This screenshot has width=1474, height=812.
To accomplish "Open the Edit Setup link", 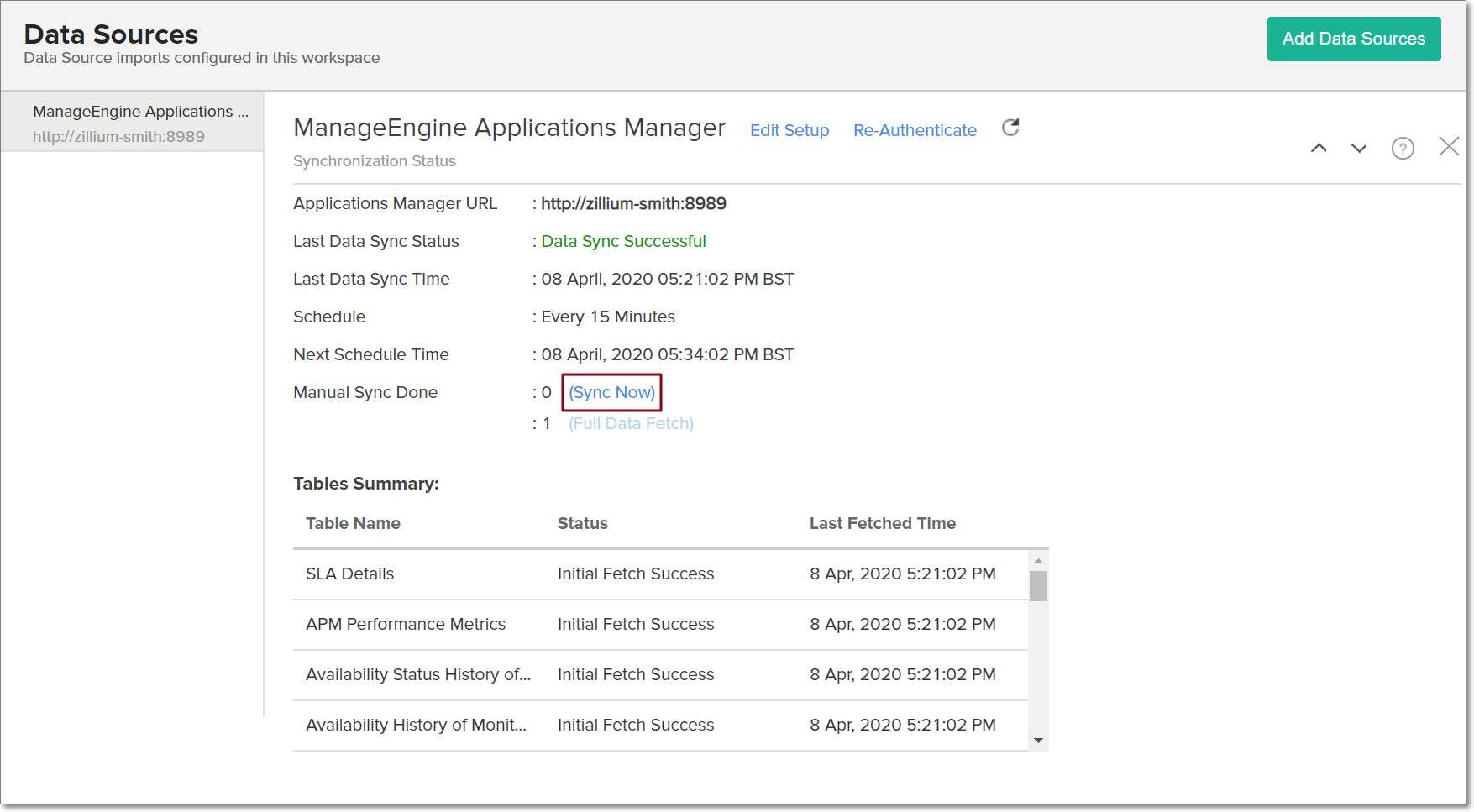I will 789,131.
